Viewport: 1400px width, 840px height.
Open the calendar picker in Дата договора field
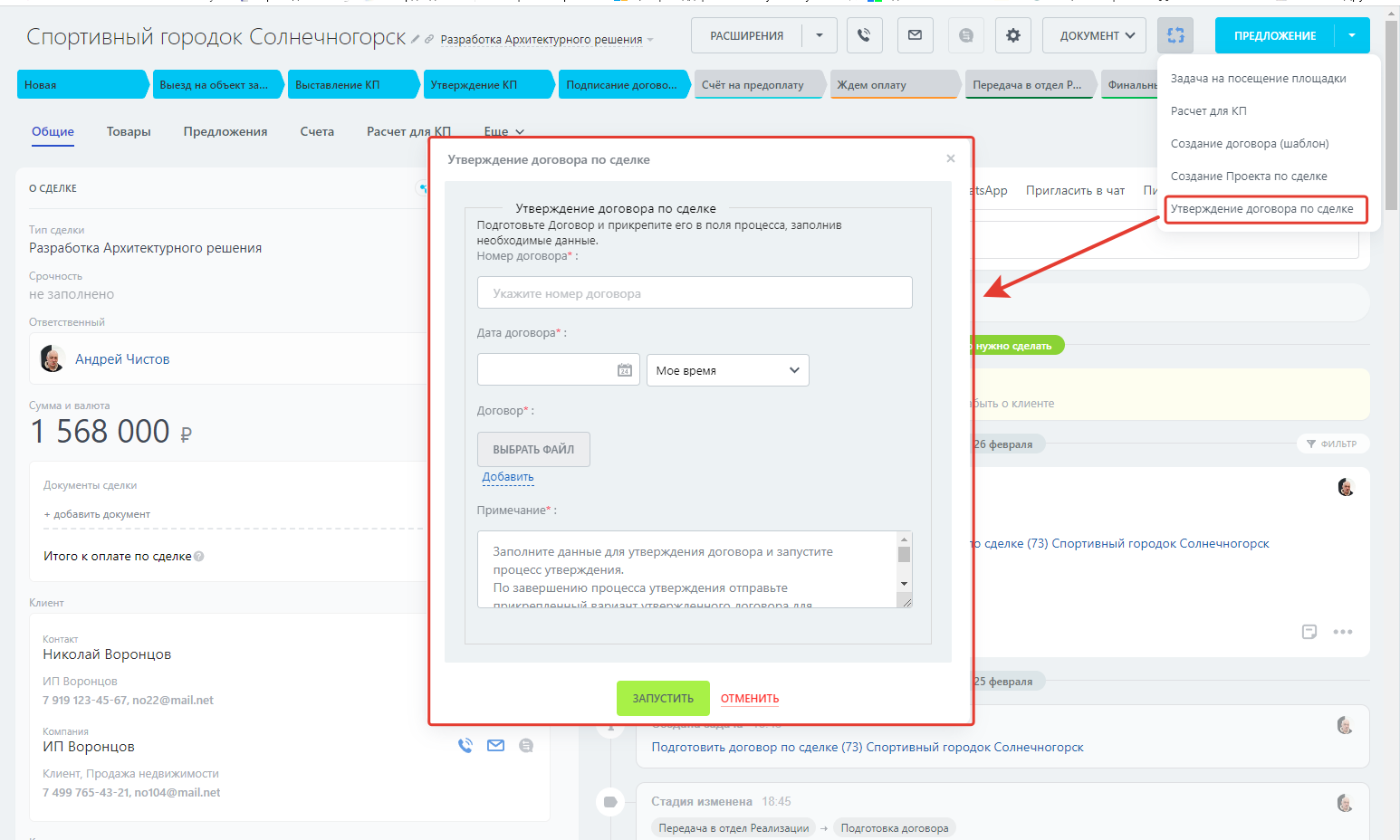tap(625, 370)
